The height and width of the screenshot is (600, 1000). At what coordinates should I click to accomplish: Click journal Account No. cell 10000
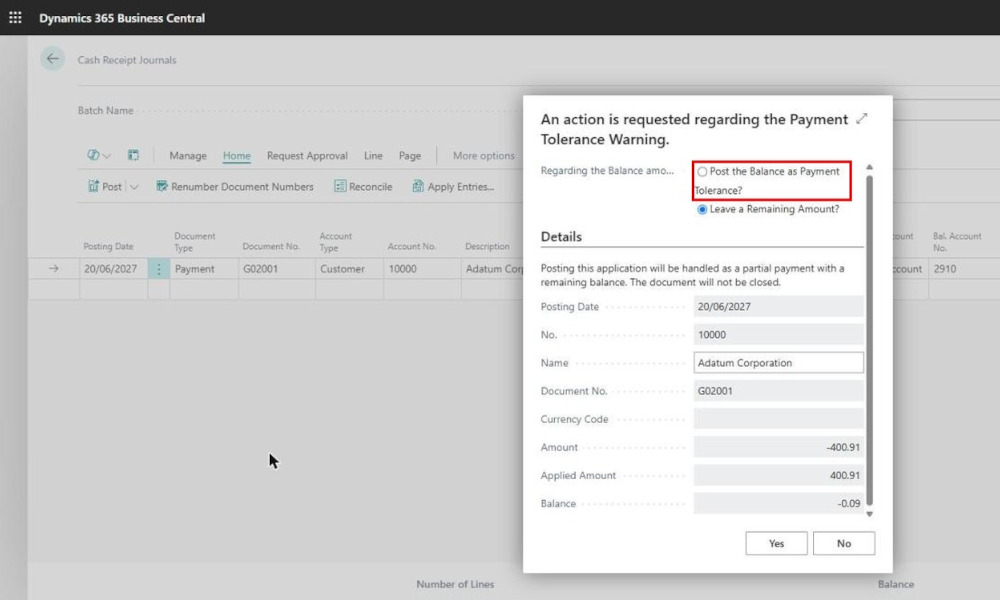pyautogui.click(x=422, y=269)
